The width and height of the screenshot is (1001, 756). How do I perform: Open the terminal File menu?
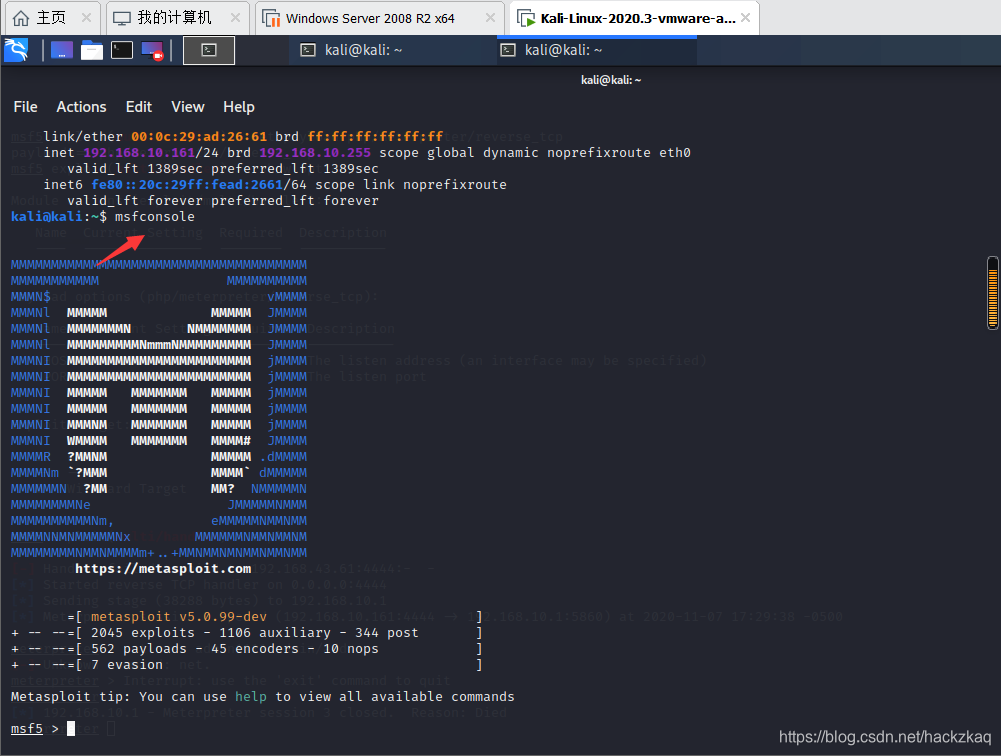pyautogui.click(x=26, y=107)
